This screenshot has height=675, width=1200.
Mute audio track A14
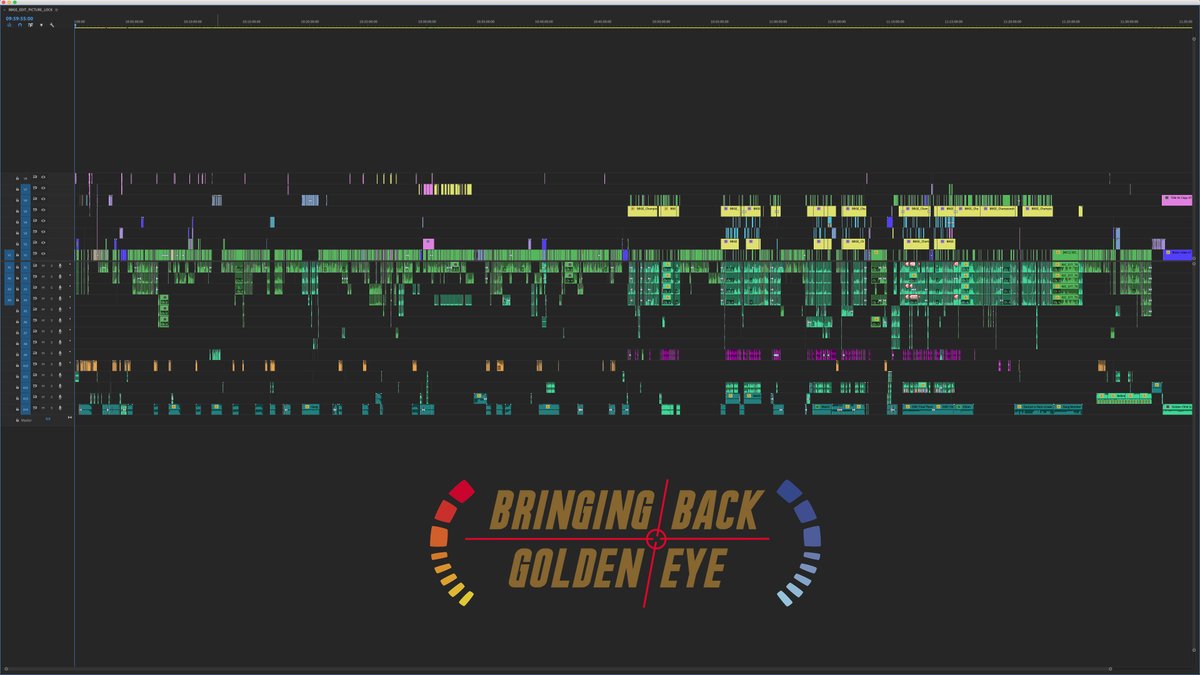coord(43,408)
